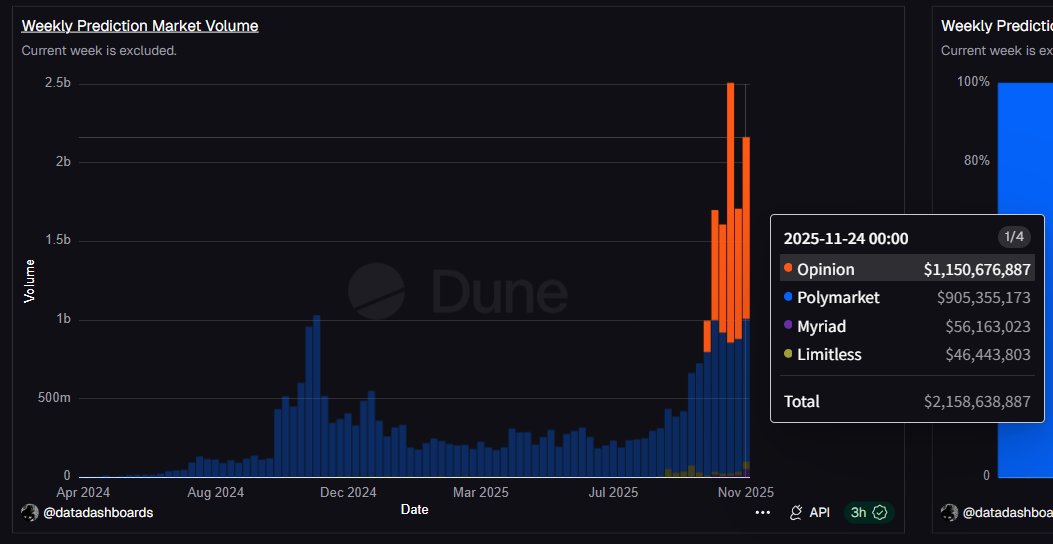Screen dimensions: 1053x544
Task: Click the Nov 2025 axis label
Action: point(745,493)
